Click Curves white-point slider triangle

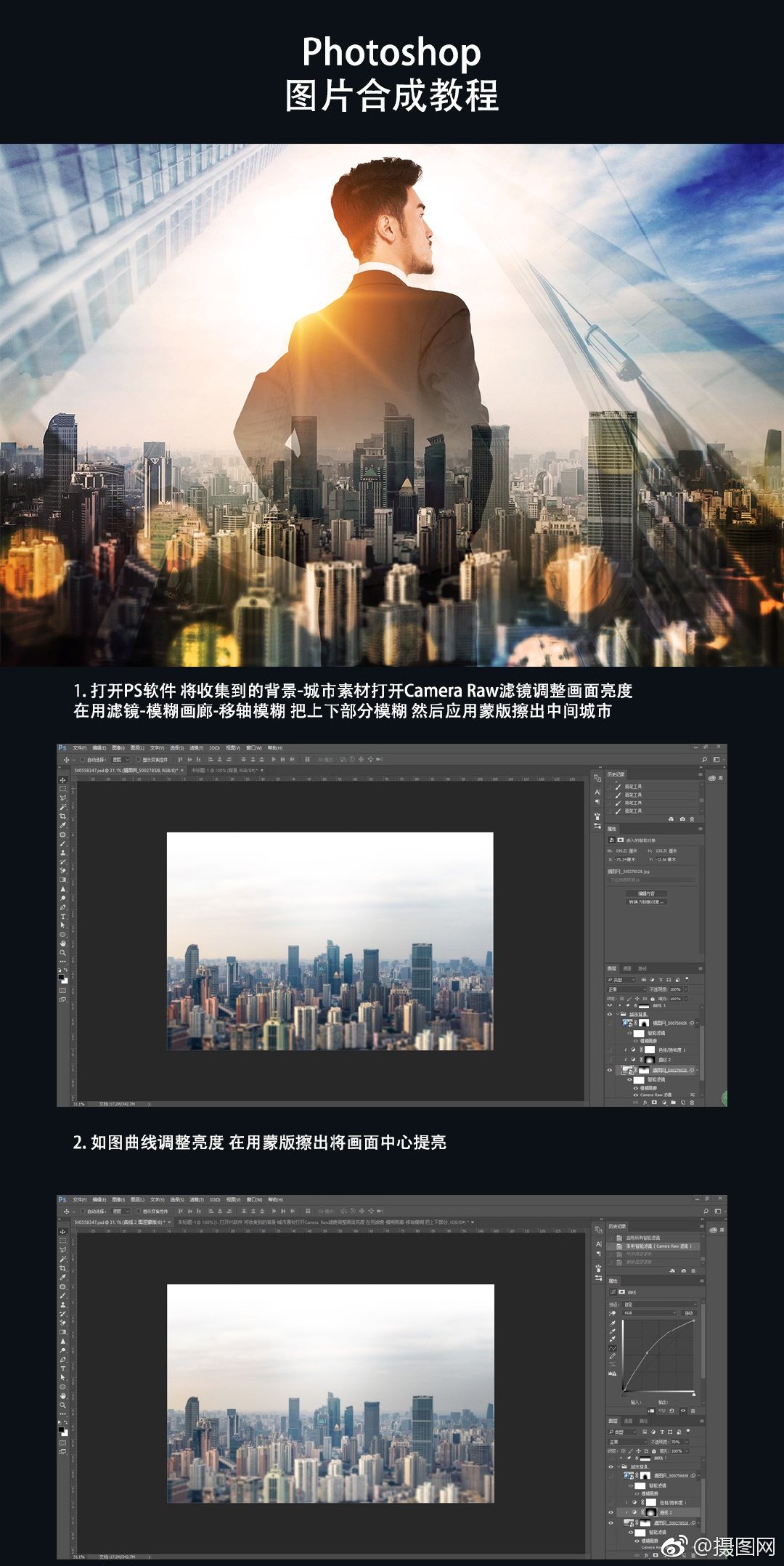click(x=694, y=1395)
